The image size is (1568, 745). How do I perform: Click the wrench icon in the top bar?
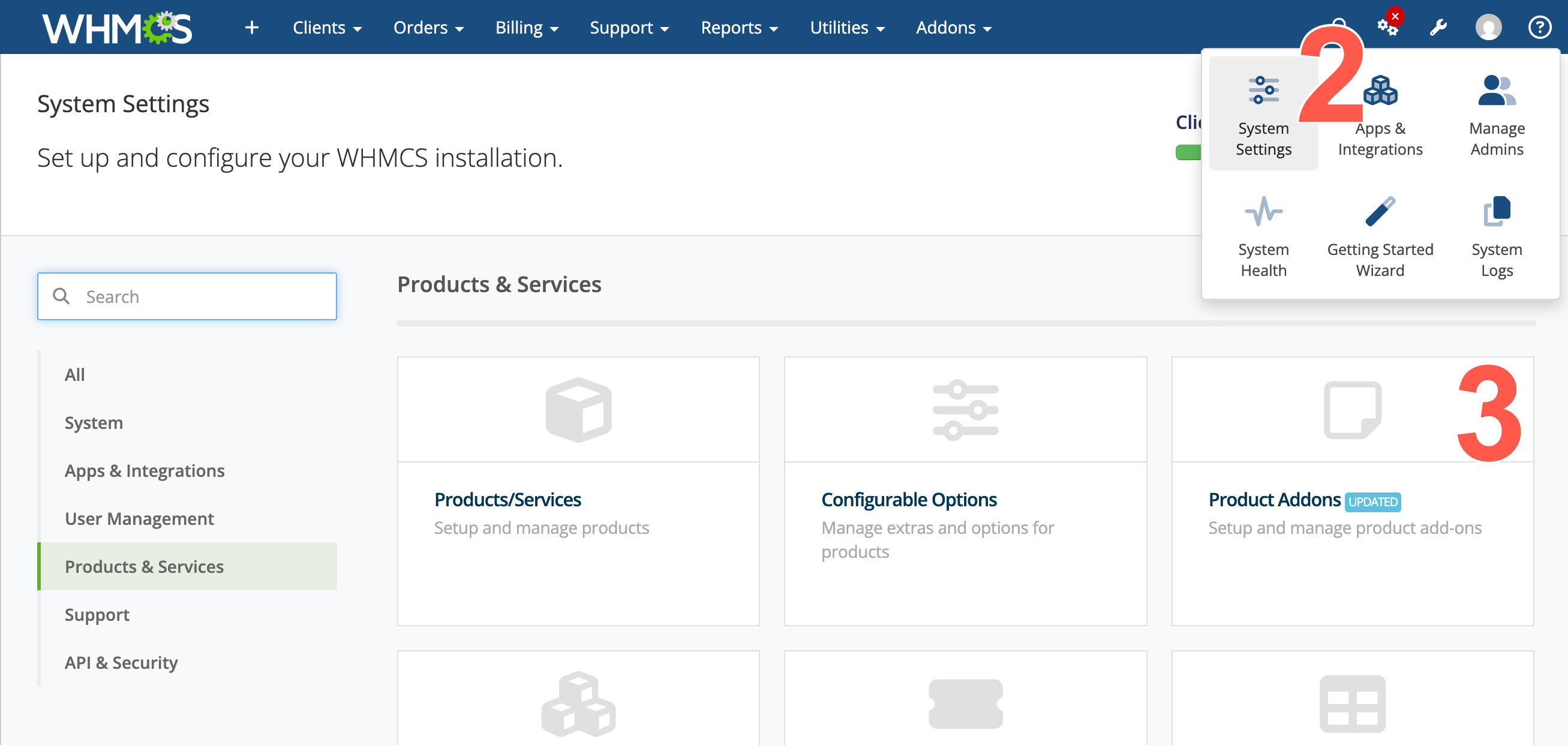(1438, 28)
